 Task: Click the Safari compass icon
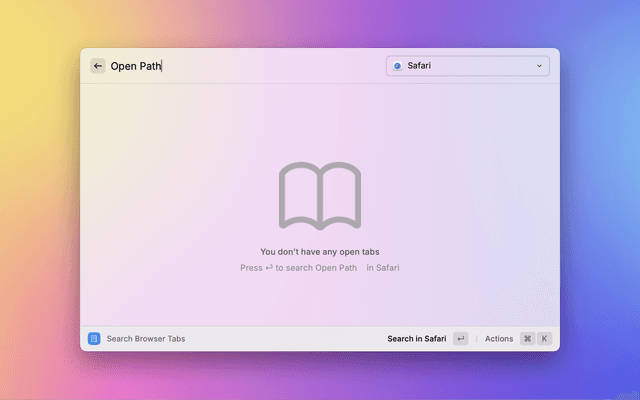[x=397, y=66]
